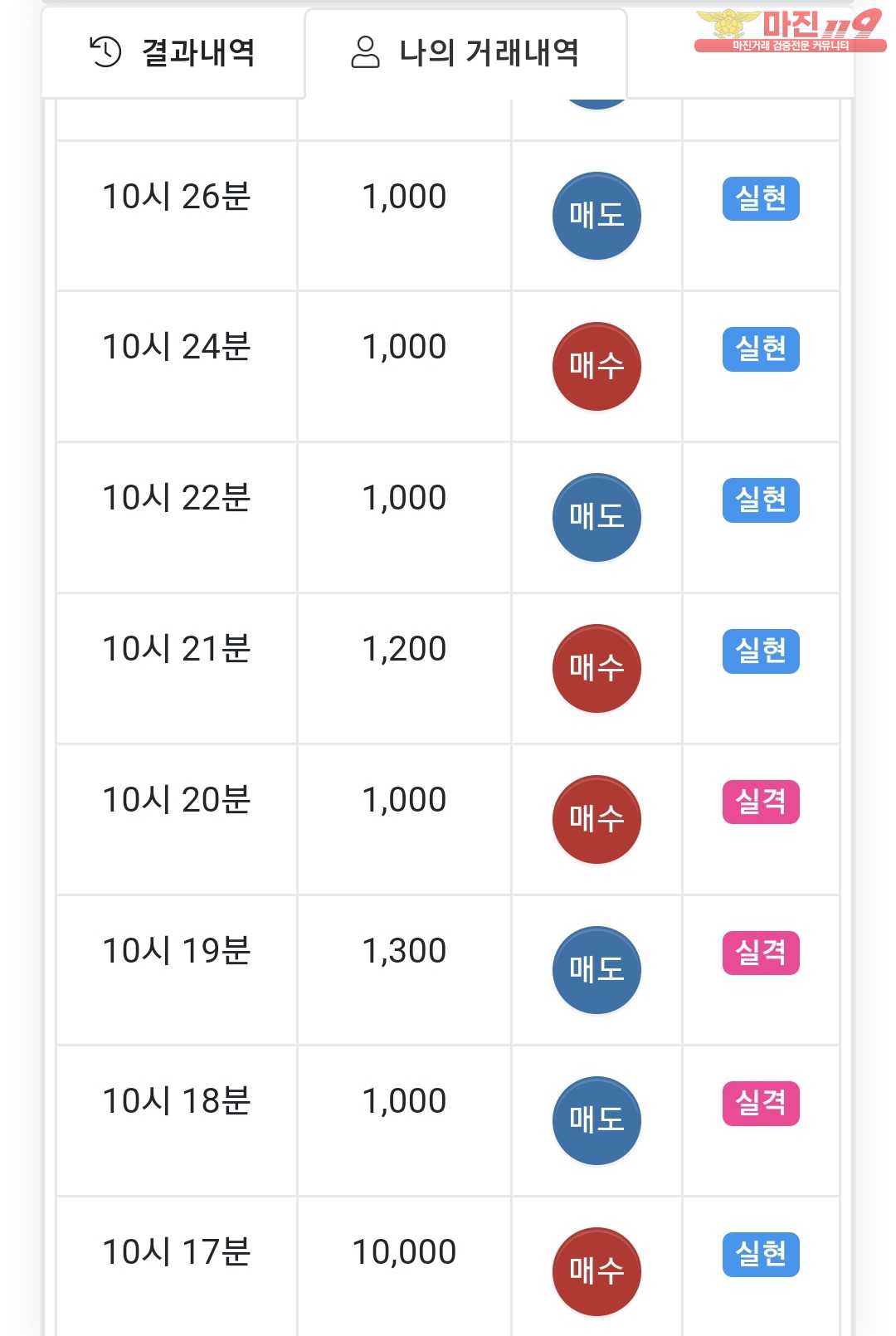Click the 매도 circle for 10시 19분
Screen dimensions: 896x1336
[597, 970]
